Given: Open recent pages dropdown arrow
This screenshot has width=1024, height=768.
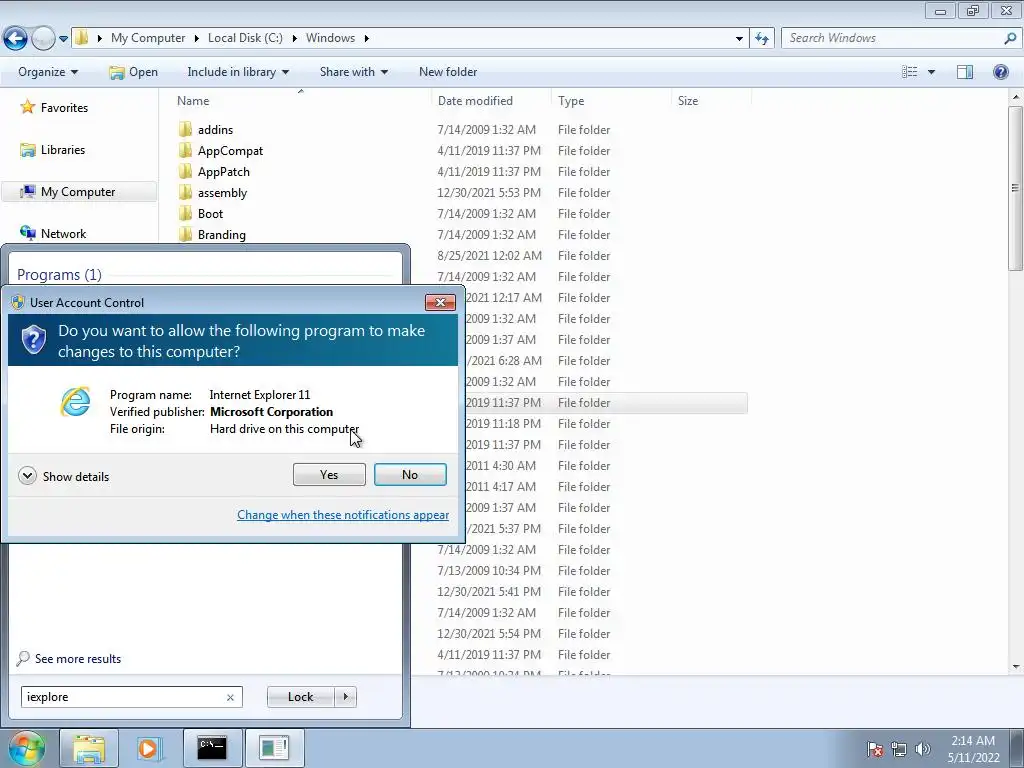Looking at the screenshot, I should tap(63, 39).
